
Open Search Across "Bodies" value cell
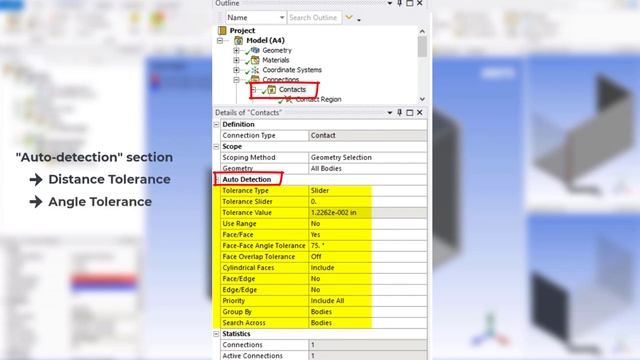tap(368, 323)
